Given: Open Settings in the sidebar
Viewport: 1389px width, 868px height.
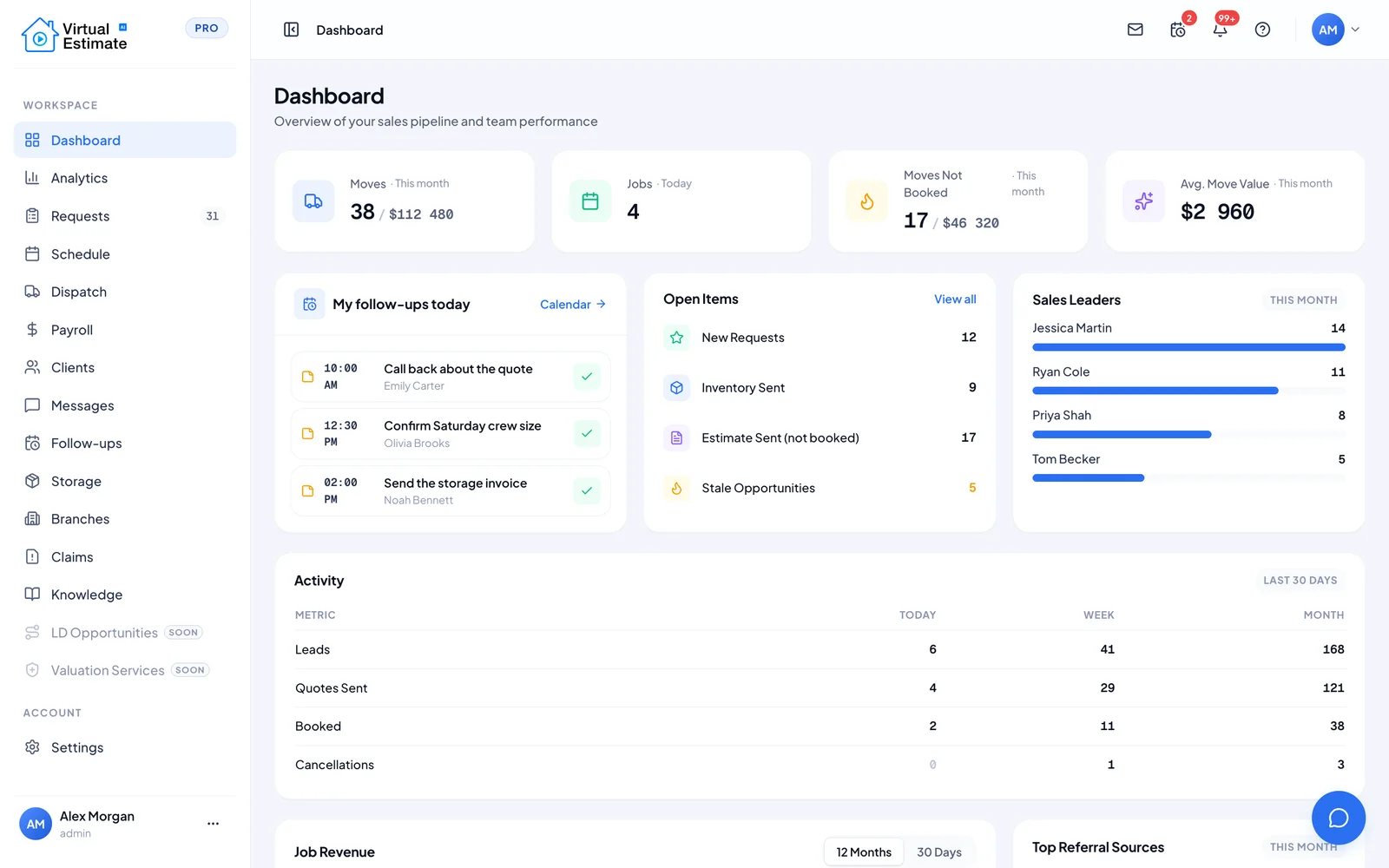Looking at the screenshot, I should (x=125, y=747).
